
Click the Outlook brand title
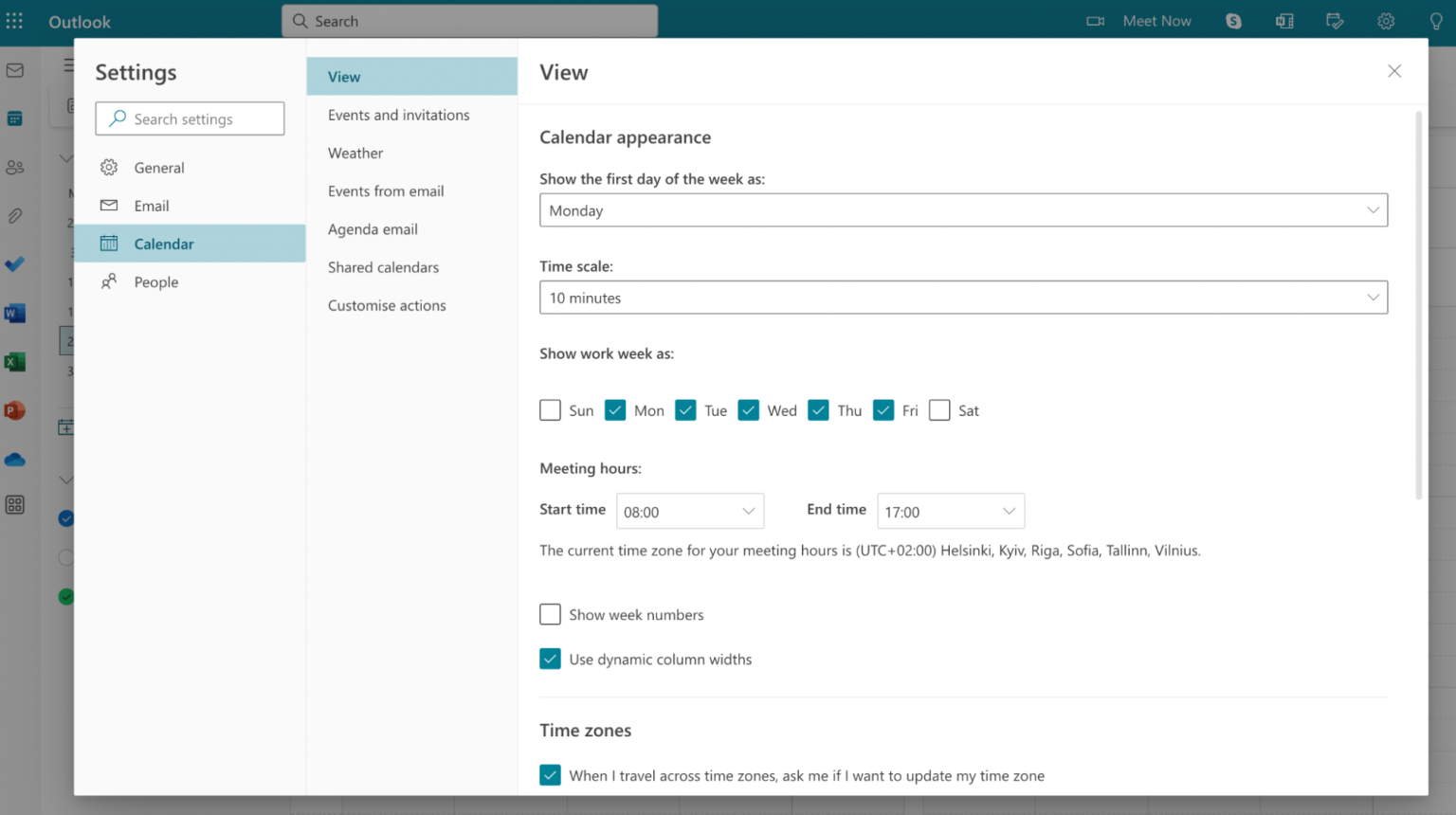pyautogui.click(x=80, y=22)
